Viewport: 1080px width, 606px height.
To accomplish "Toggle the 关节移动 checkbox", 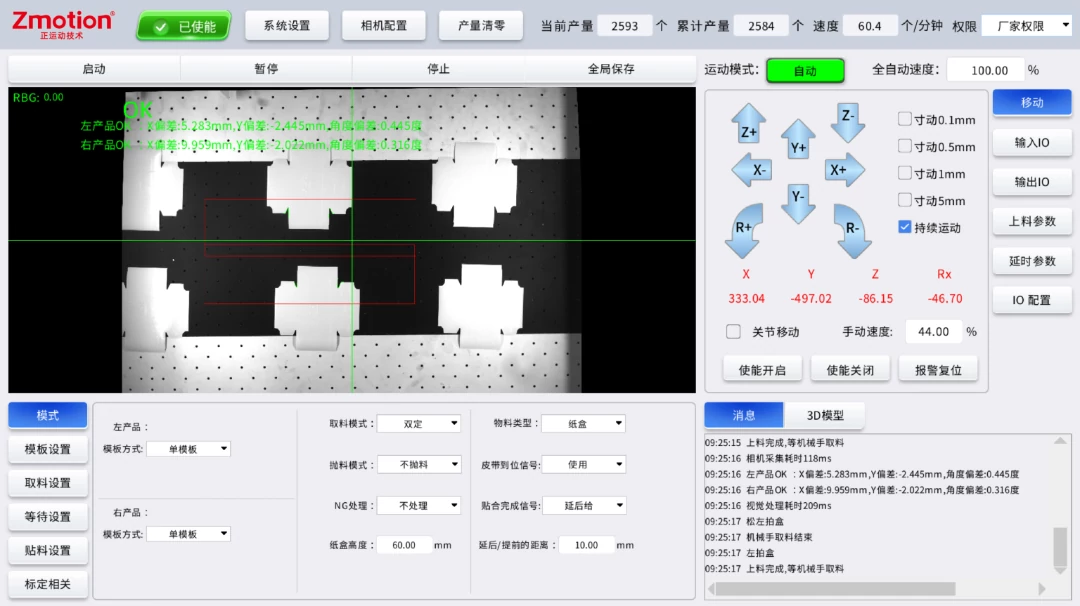I will click(734, 332).
